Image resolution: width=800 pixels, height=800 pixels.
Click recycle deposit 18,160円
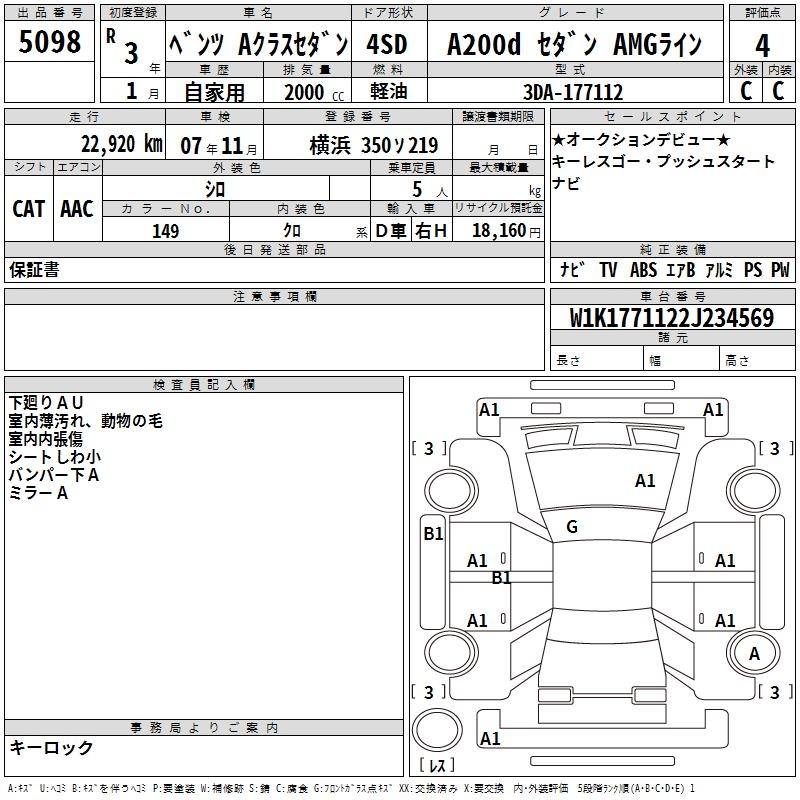[x=506, y=231]
